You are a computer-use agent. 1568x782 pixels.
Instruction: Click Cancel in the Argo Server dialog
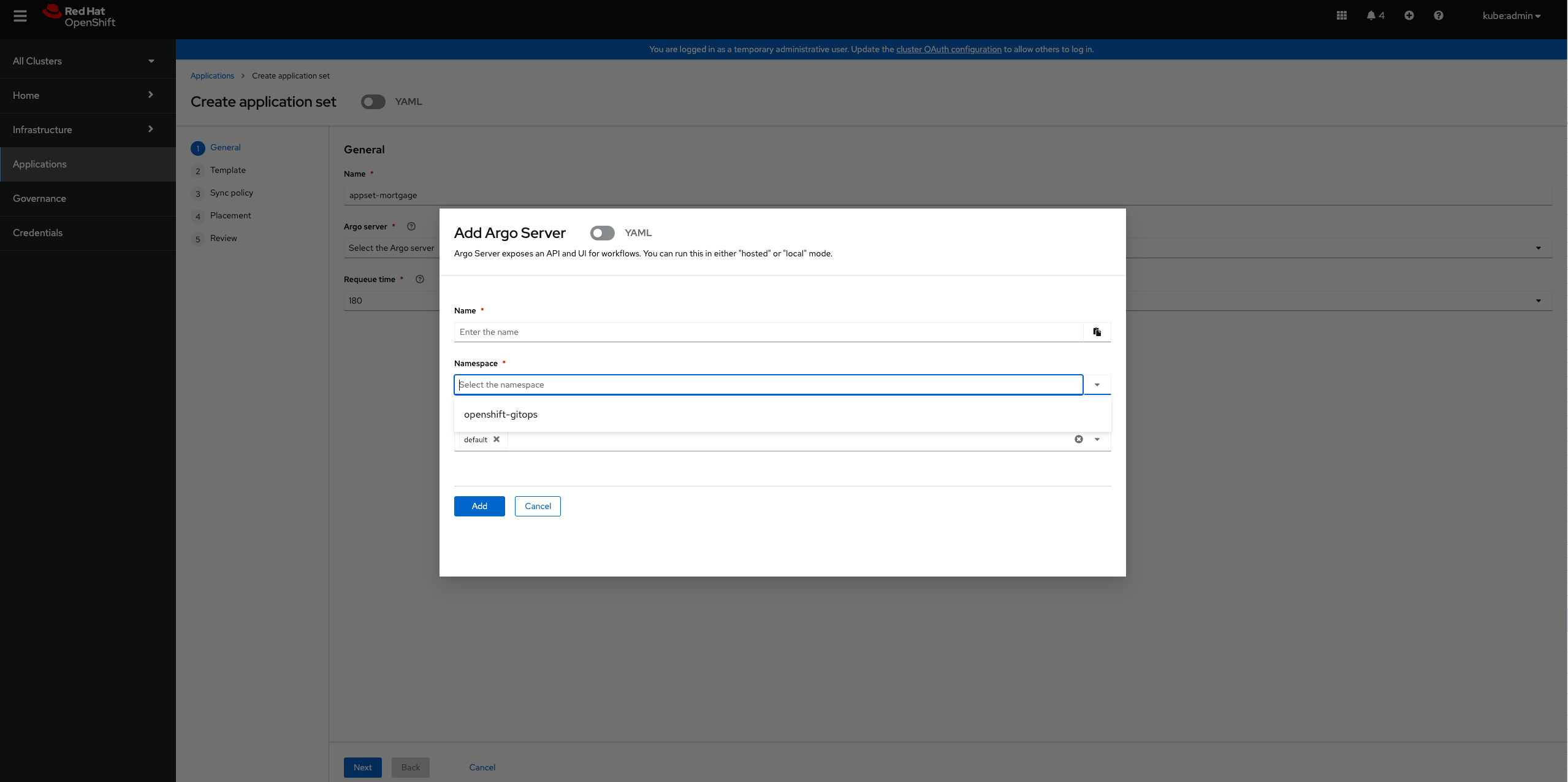tap(537, 506)
